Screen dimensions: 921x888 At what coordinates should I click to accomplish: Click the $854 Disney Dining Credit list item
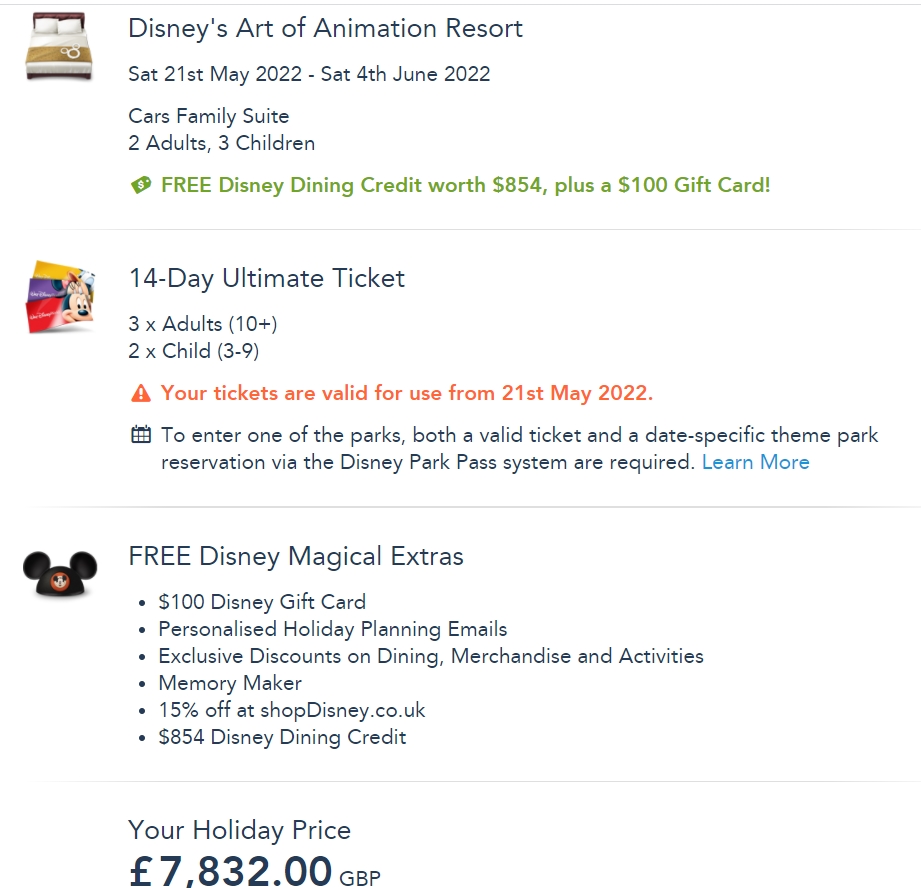[x=282, y=737]
